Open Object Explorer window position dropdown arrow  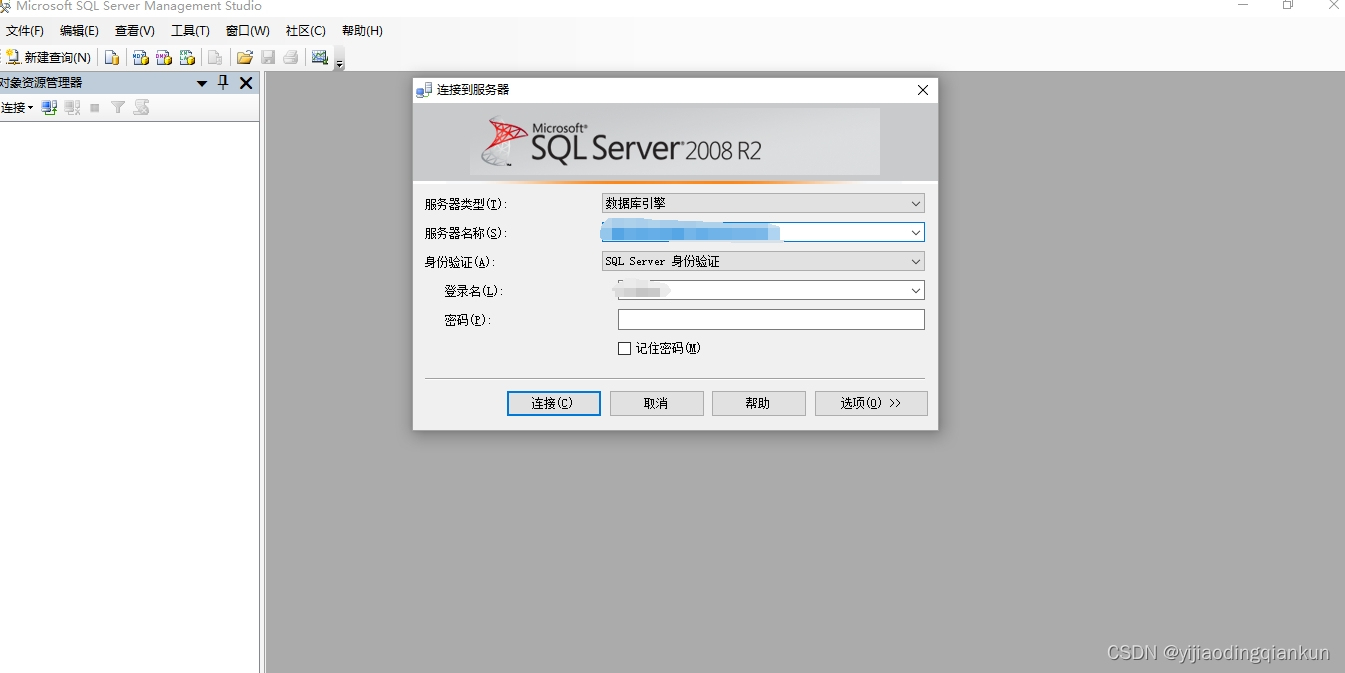pos(202,83)
